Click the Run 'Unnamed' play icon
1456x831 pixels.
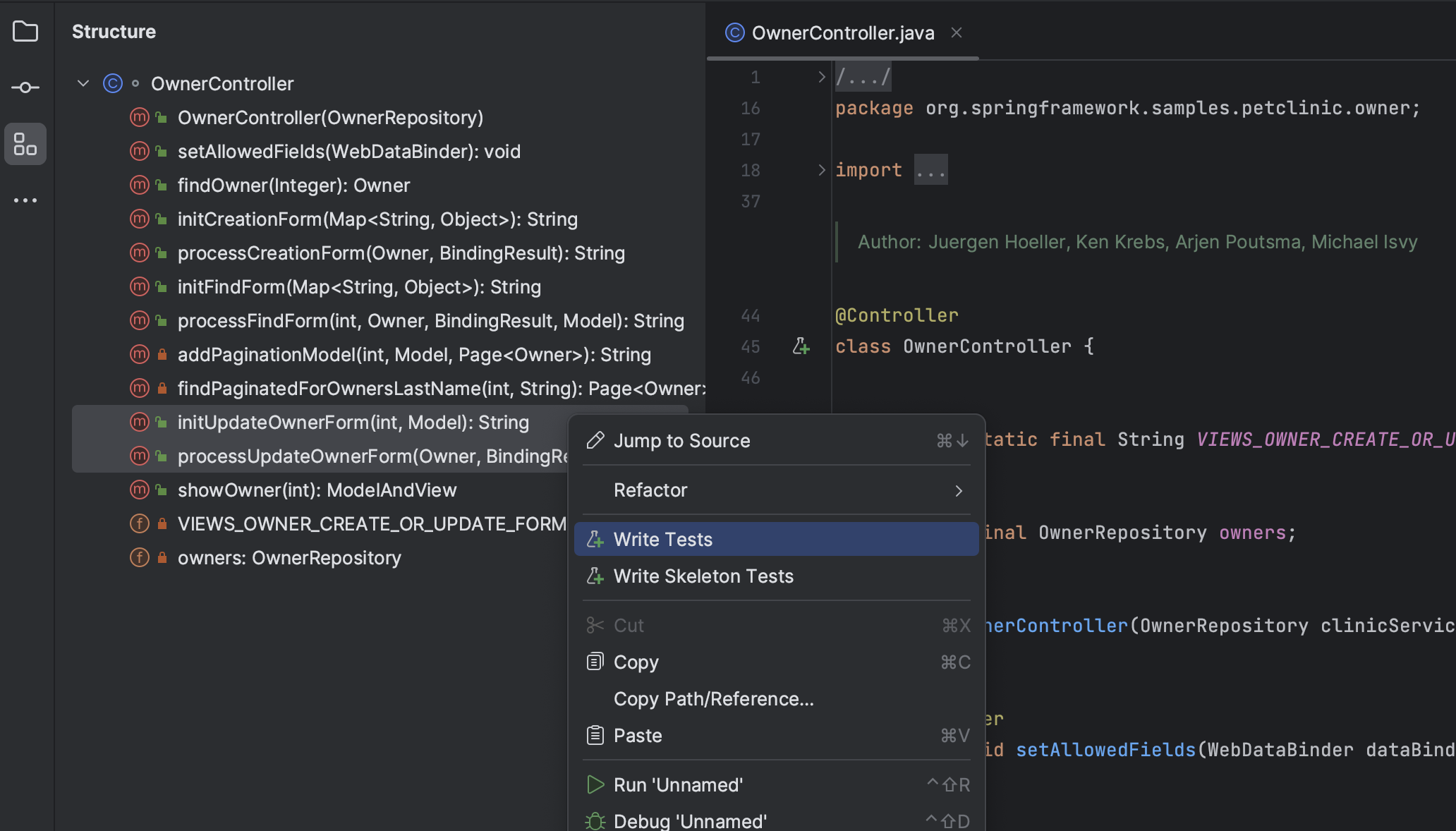(x=595, y=784)
